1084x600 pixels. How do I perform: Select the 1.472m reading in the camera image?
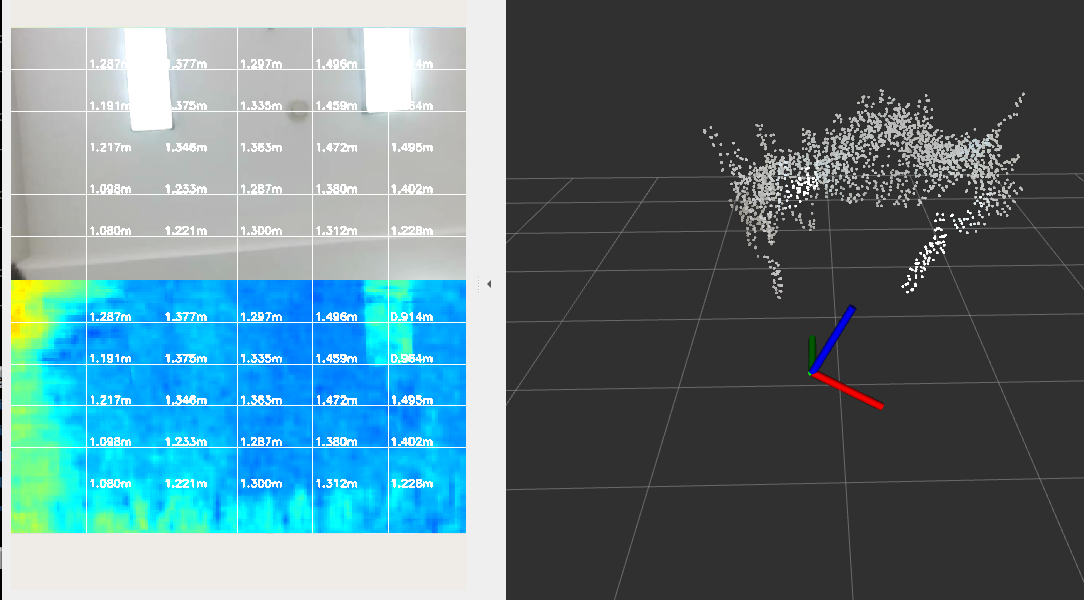(336, 148)
